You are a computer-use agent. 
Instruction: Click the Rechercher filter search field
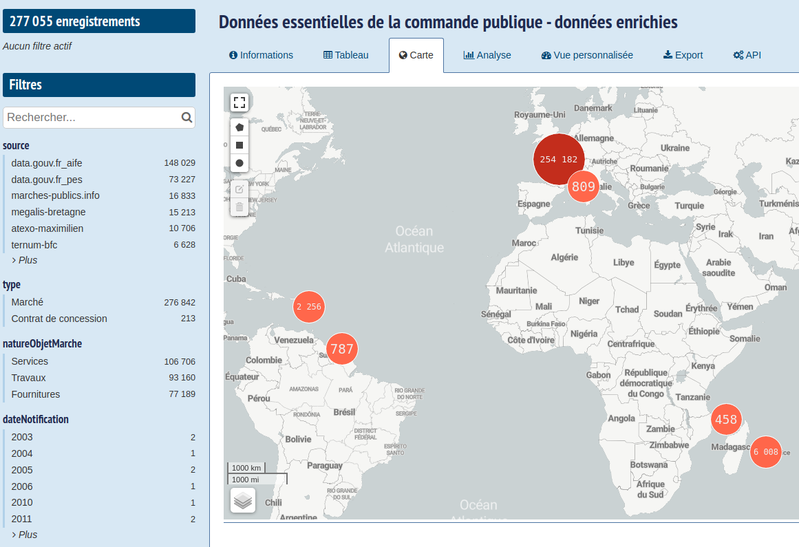(x=90, y=118)
